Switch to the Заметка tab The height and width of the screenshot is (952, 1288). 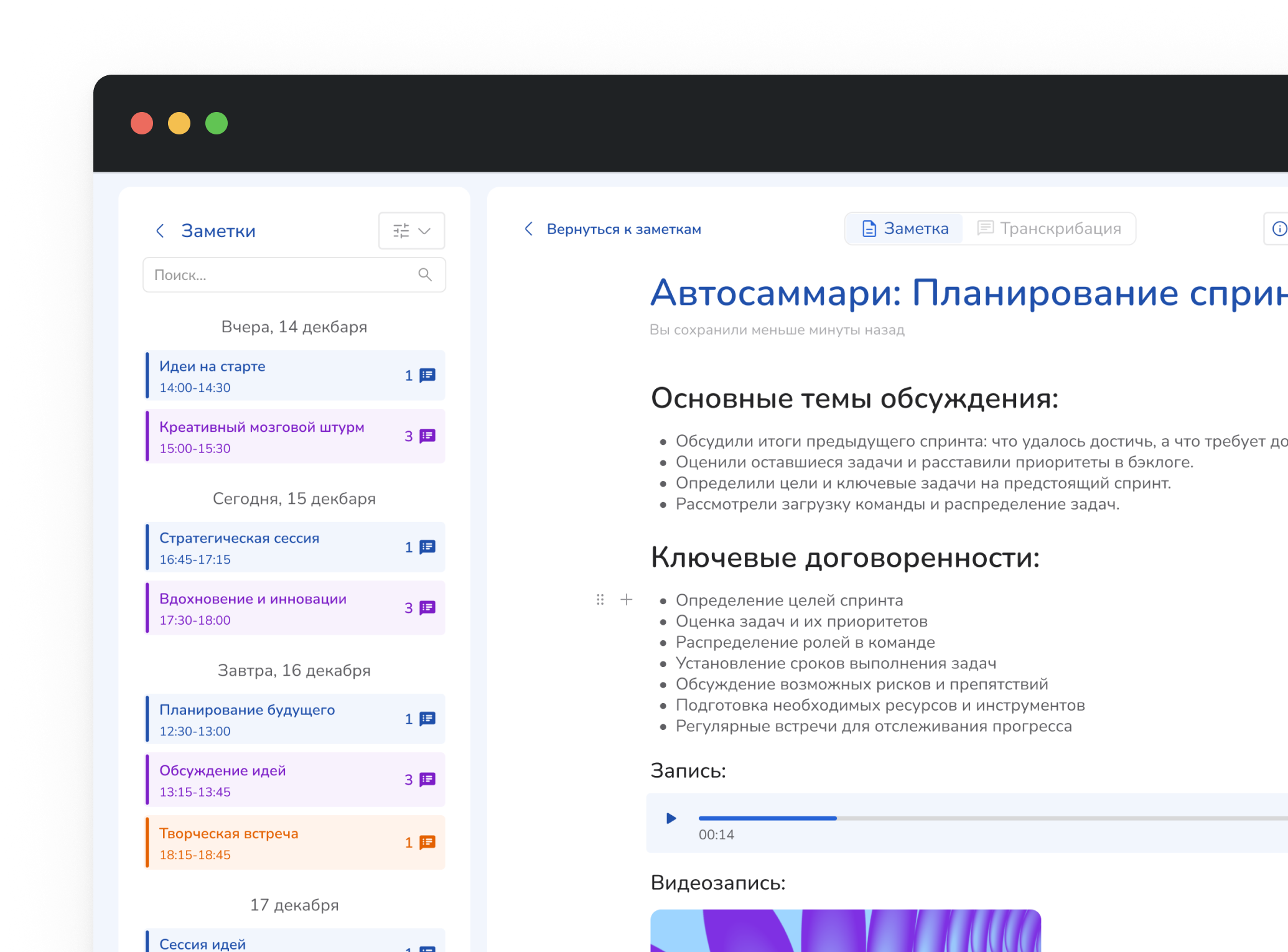coord(905,229)
